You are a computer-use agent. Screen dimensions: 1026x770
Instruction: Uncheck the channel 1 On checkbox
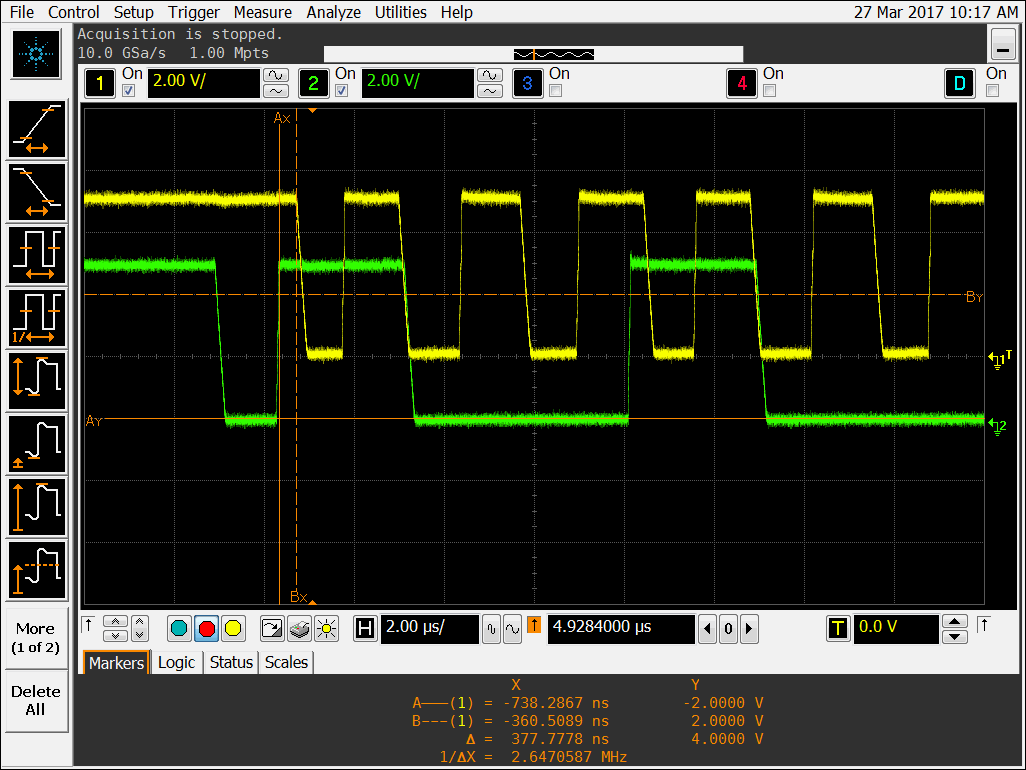(x=129, y=91)
